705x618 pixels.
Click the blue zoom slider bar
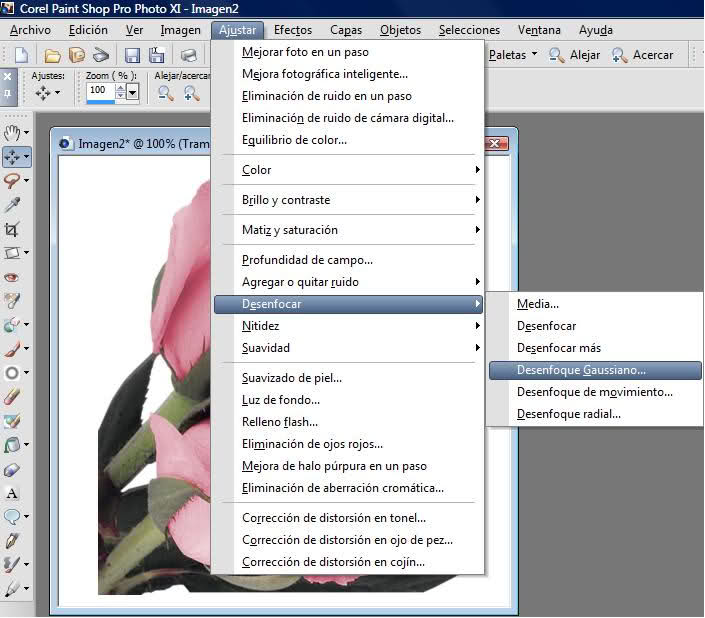point(101,102)
